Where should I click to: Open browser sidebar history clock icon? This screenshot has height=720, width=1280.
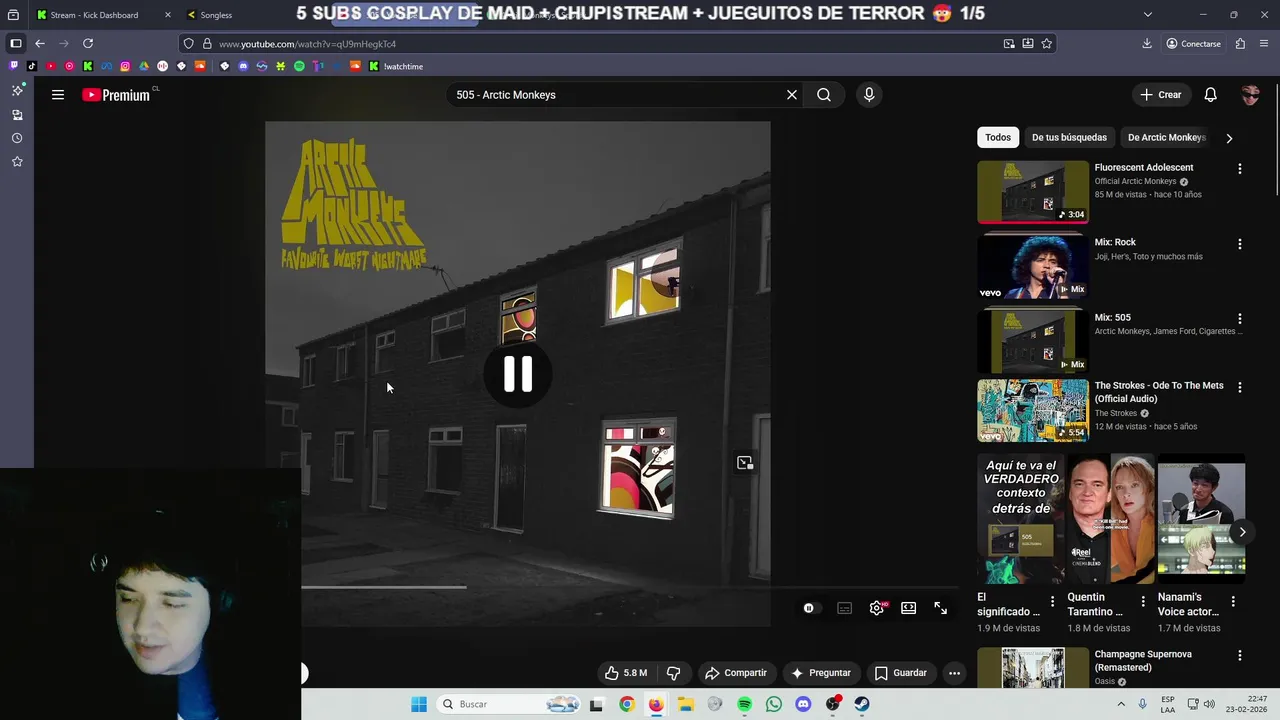(x=17, y=138)
